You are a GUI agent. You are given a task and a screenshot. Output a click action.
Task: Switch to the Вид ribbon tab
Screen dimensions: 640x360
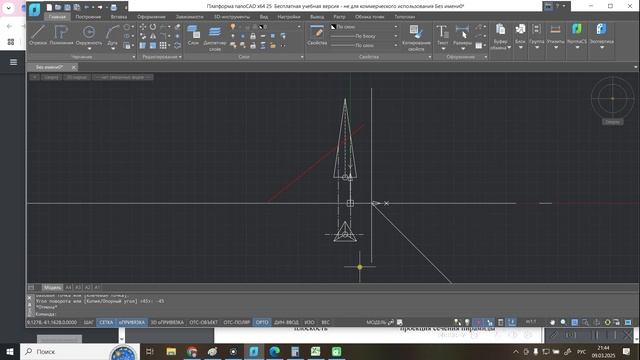click(x=264, y=17)
